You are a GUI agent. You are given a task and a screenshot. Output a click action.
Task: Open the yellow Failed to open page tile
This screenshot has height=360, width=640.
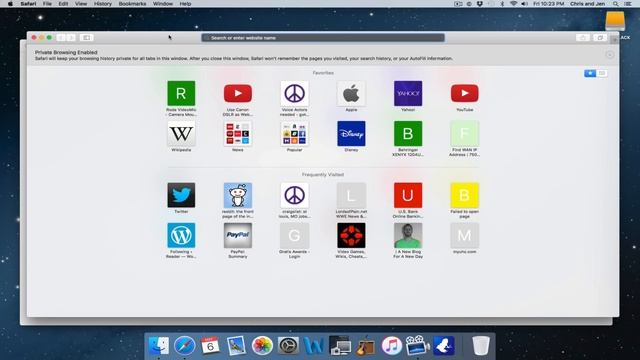pos(464,195)
